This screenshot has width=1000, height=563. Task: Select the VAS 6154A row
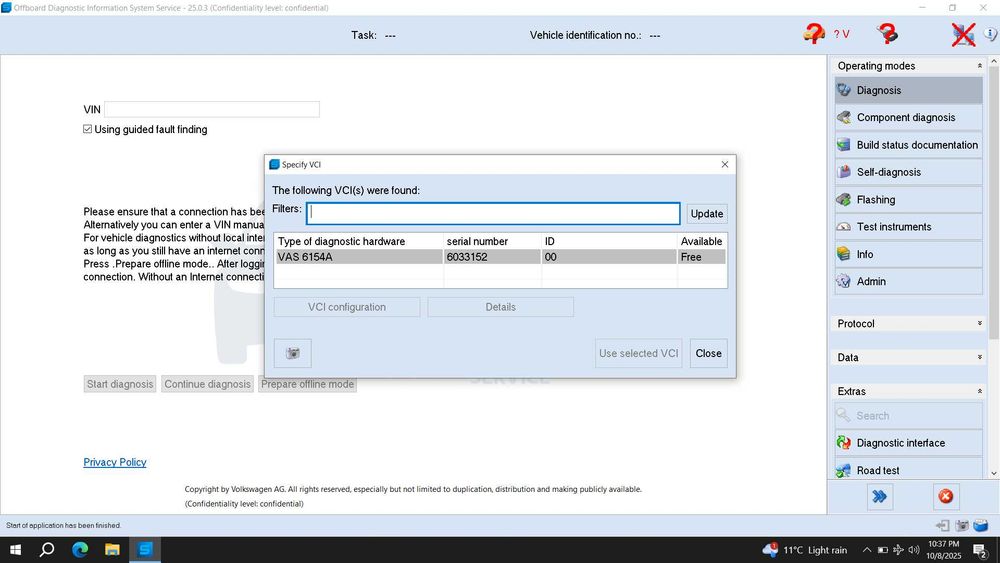501,257
